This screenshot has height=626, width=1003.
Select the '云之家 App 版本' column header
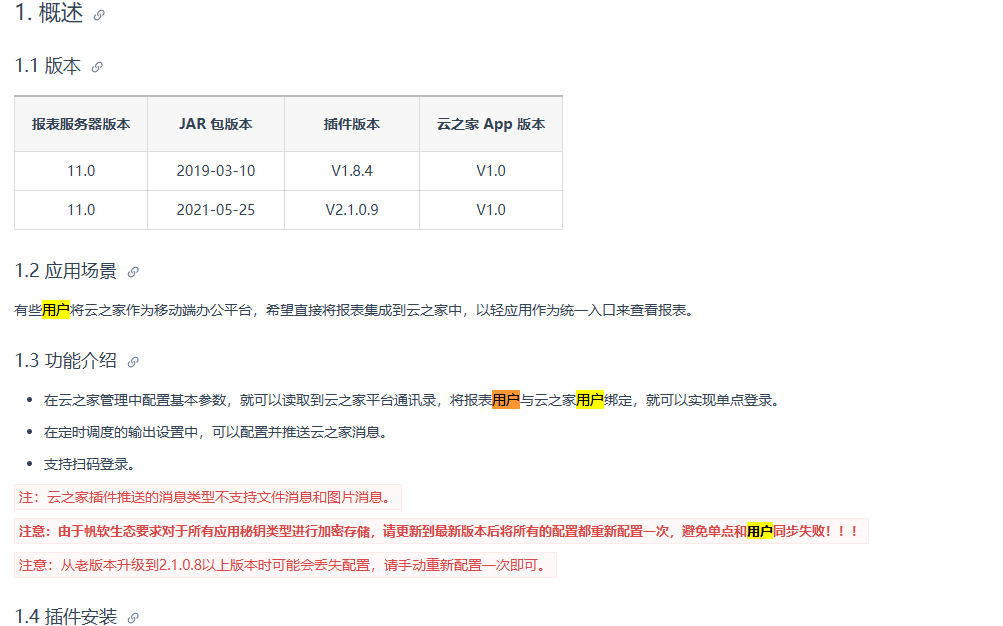(x=491, y=124)
